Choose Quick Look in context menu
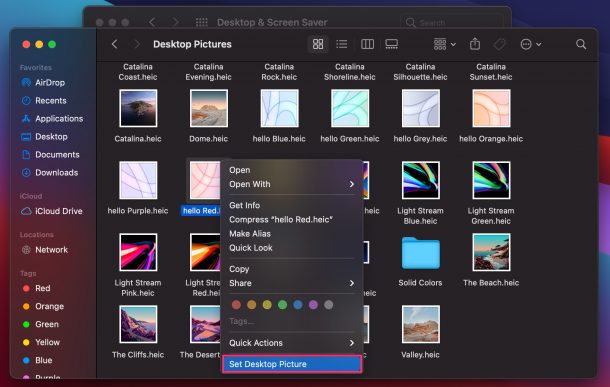The width and height of the screenshot is (610, 387). [x=292, y=247]
